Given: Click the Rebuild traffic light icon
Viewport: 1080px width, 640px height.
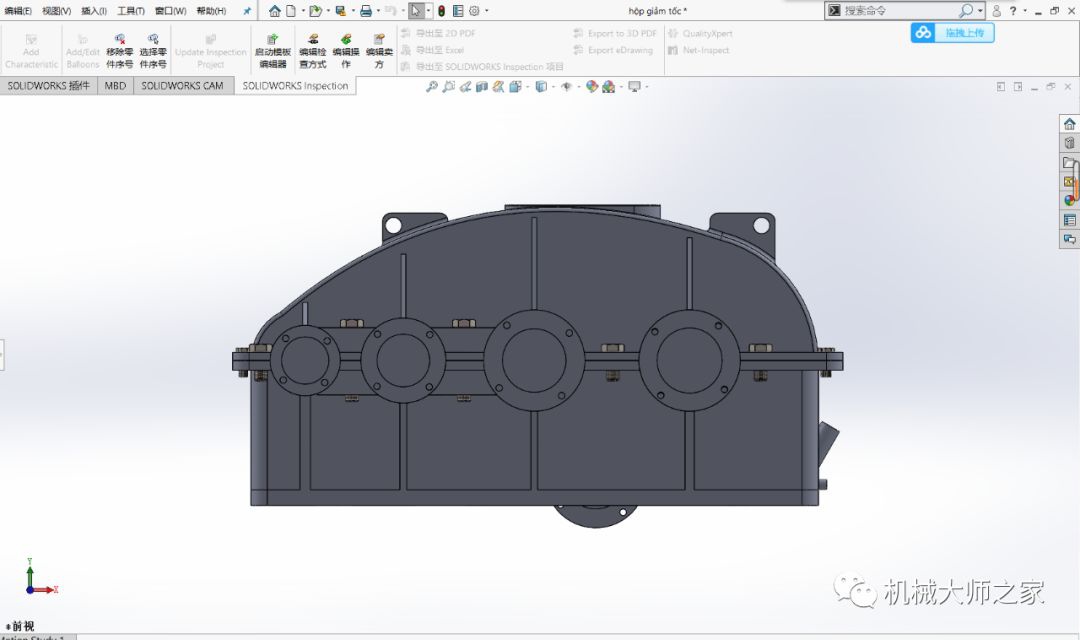Looking at the screenshot, I should coord(441,11).
